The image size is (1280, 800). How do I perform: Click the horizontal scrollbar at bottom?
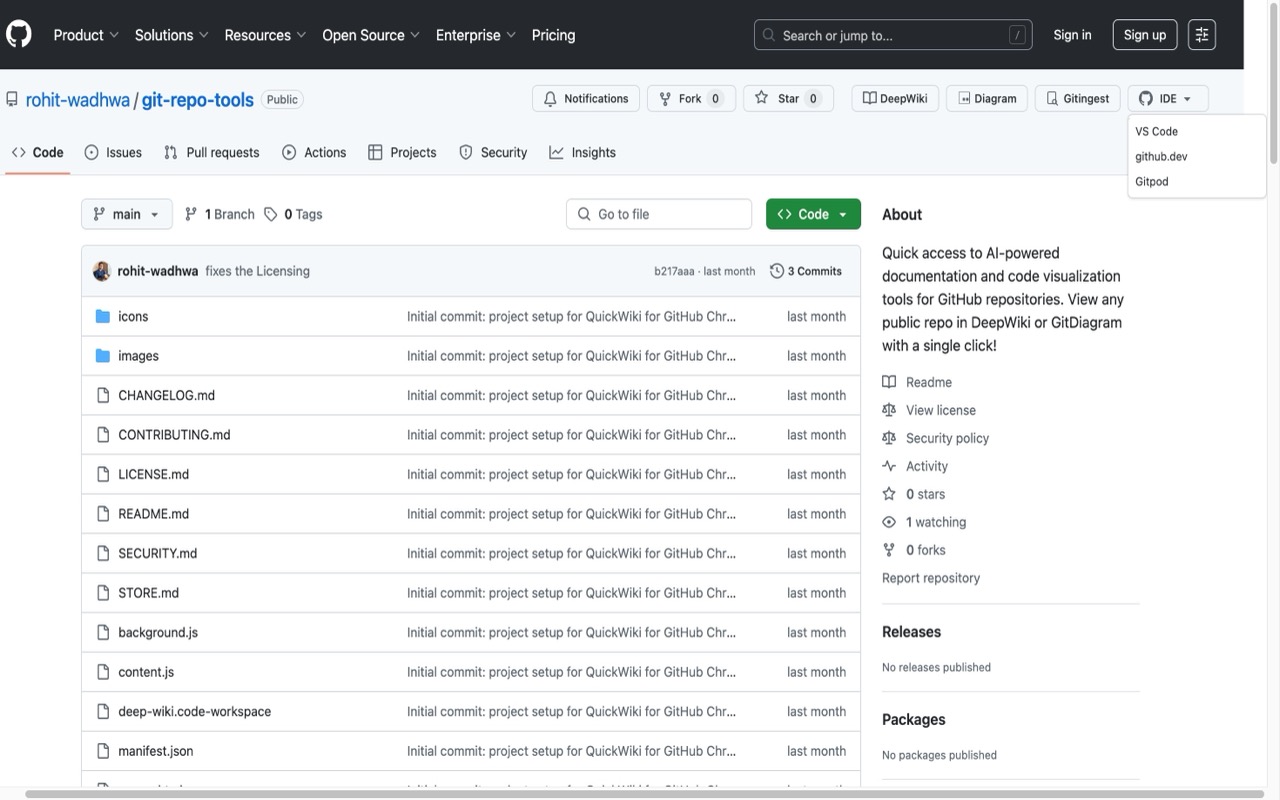[645, 794]
